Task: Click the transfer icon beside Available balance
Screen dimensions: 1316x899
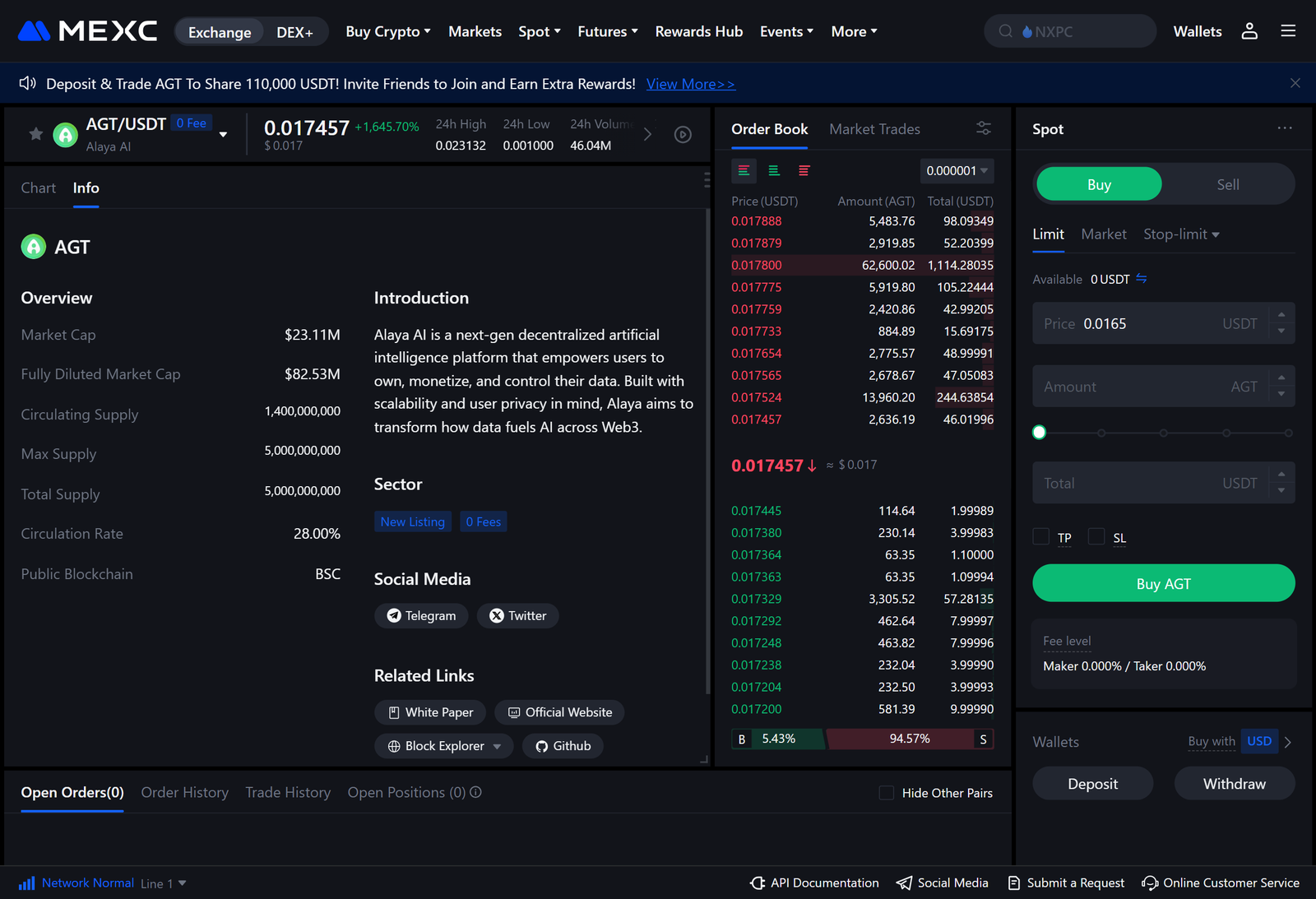Action: [x=1142, y=279]
